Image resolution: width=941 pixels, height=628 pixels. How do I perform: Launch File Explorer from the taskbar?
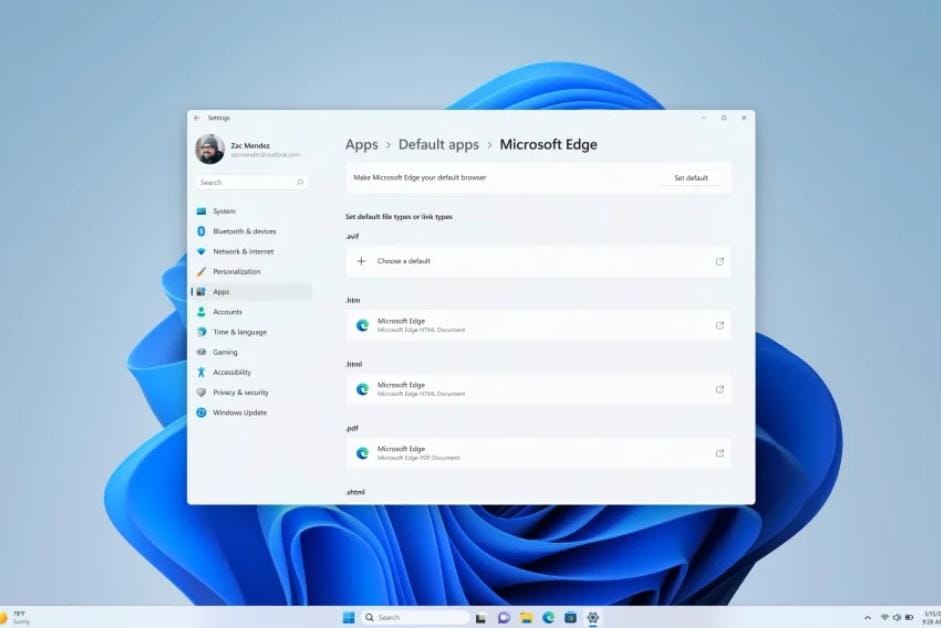[526, 617]
